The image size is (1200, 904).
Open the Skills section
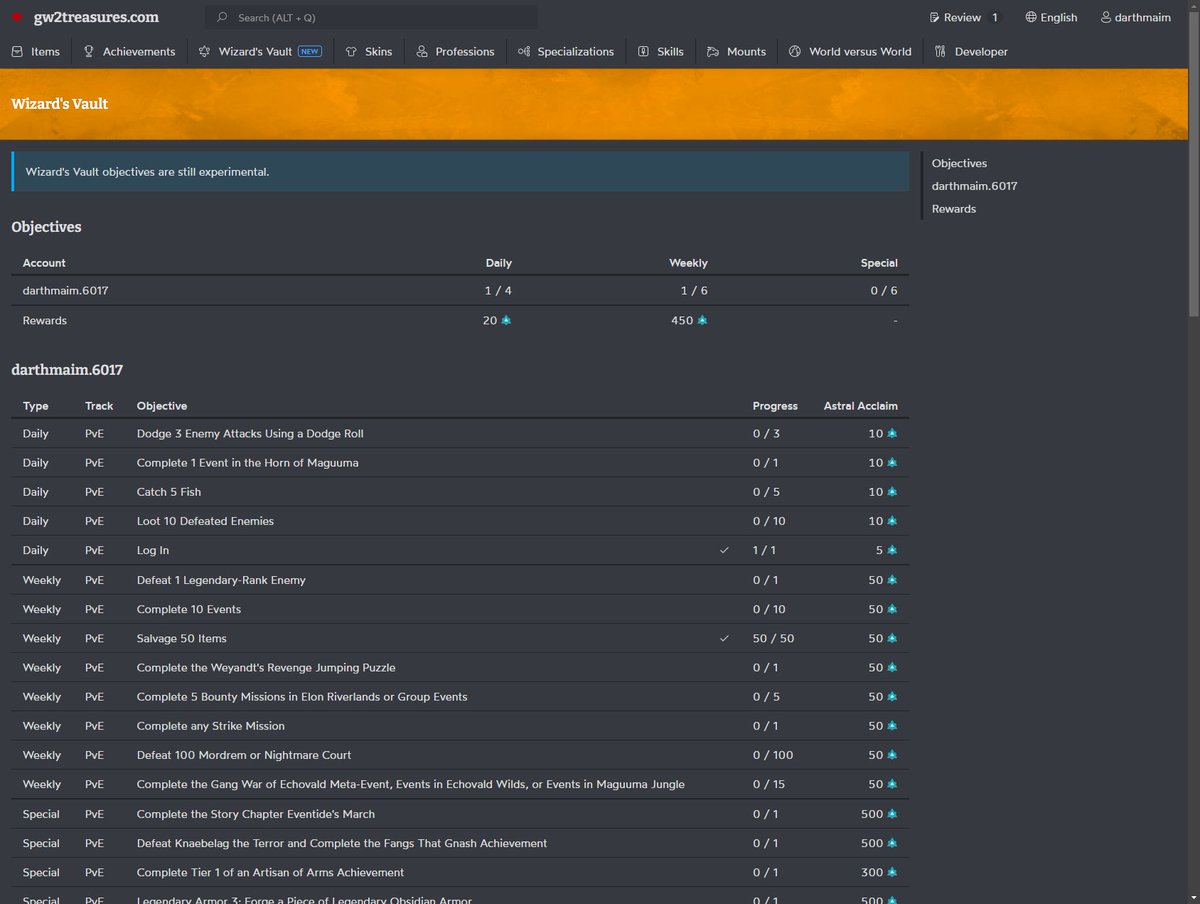661,51
